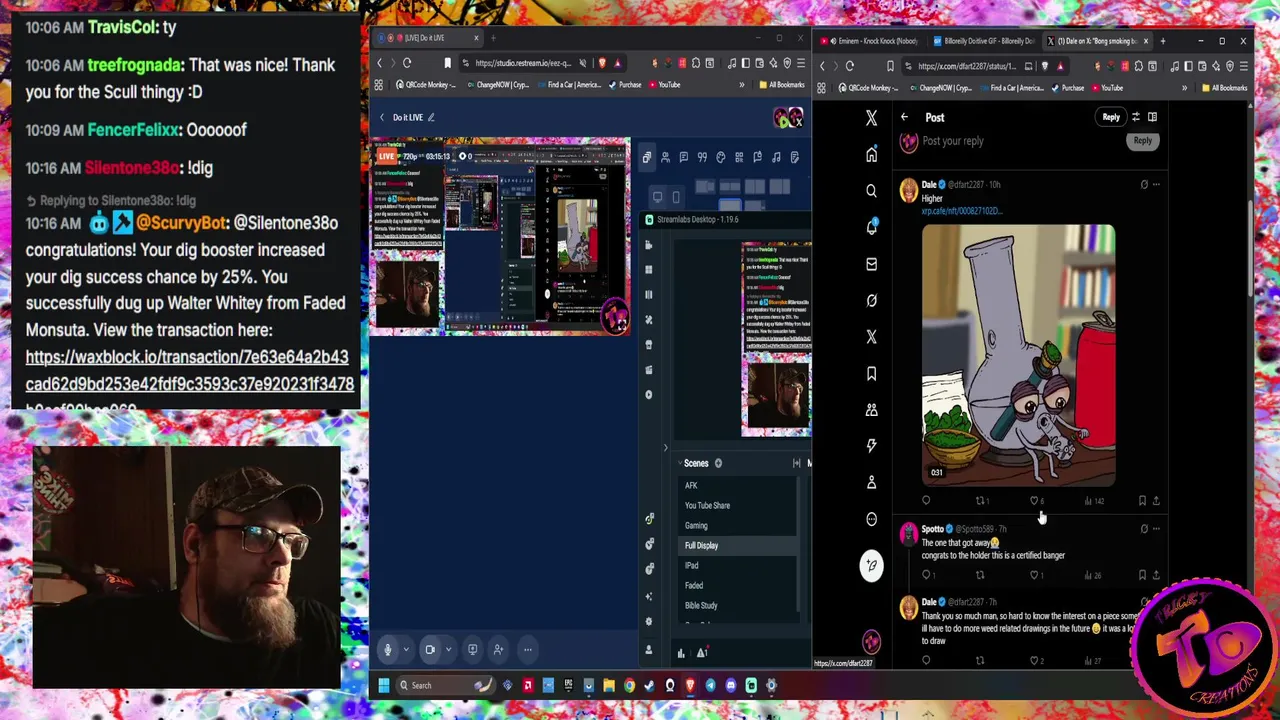Viewport: 1280px width, 720px height.
Task: Go back with arrow next to Do it LIVE
Action: pyautogui.click(x=381, y=117)
